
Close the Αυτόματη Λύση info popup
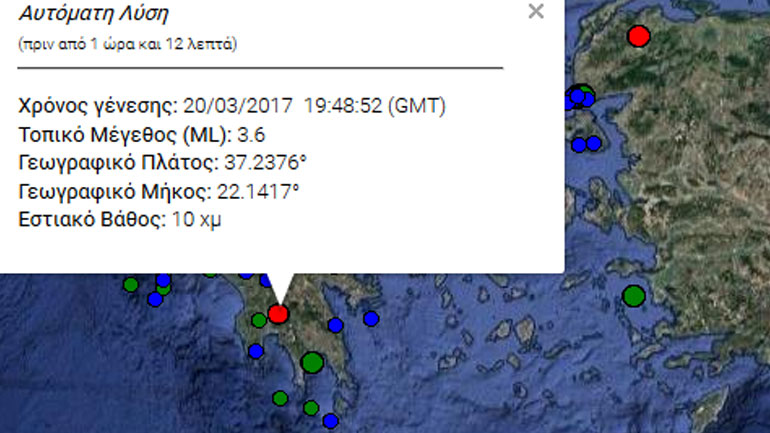(536, 11)
